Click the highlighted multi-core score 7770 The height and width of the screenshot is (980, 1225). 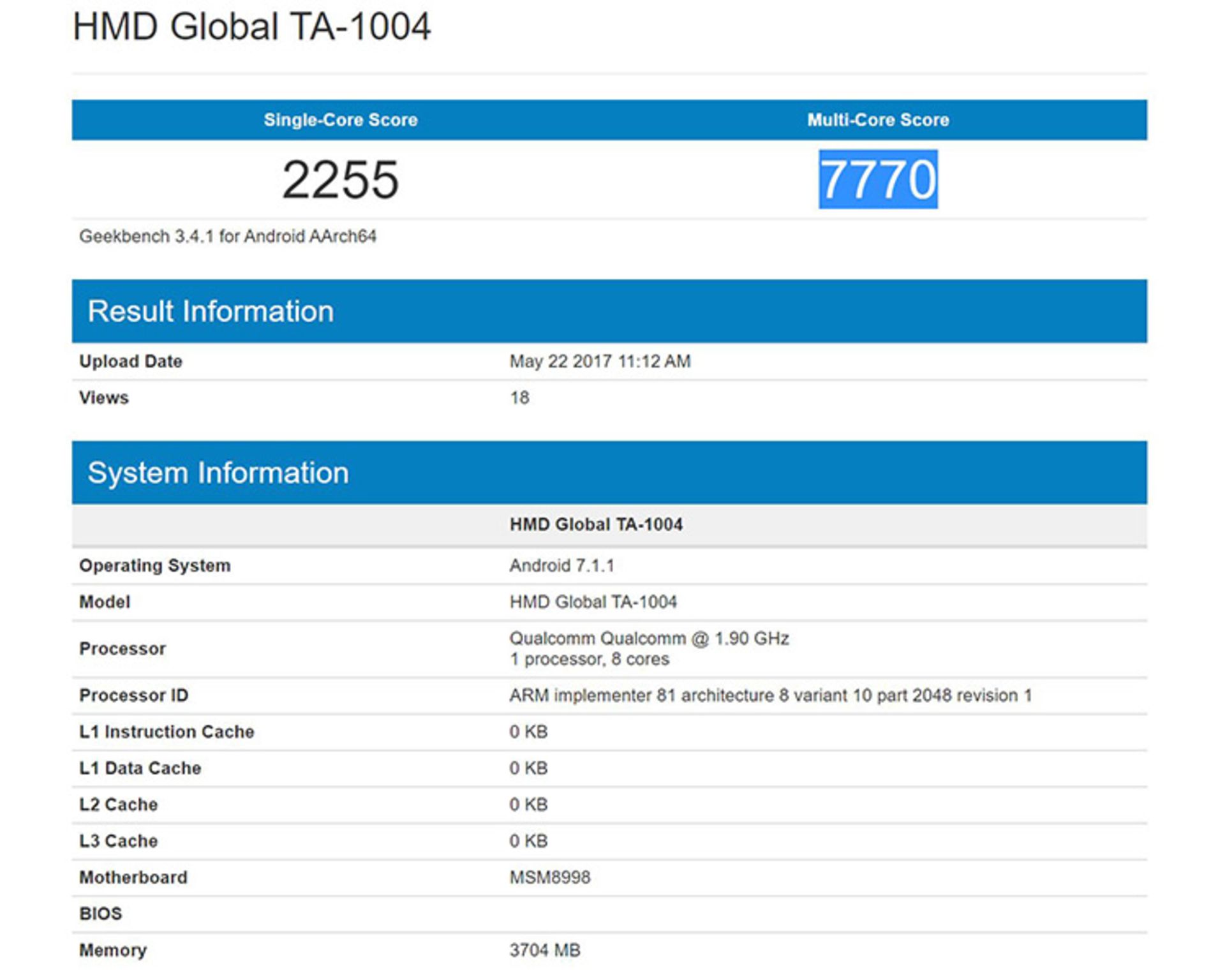[x=878, y=180]
